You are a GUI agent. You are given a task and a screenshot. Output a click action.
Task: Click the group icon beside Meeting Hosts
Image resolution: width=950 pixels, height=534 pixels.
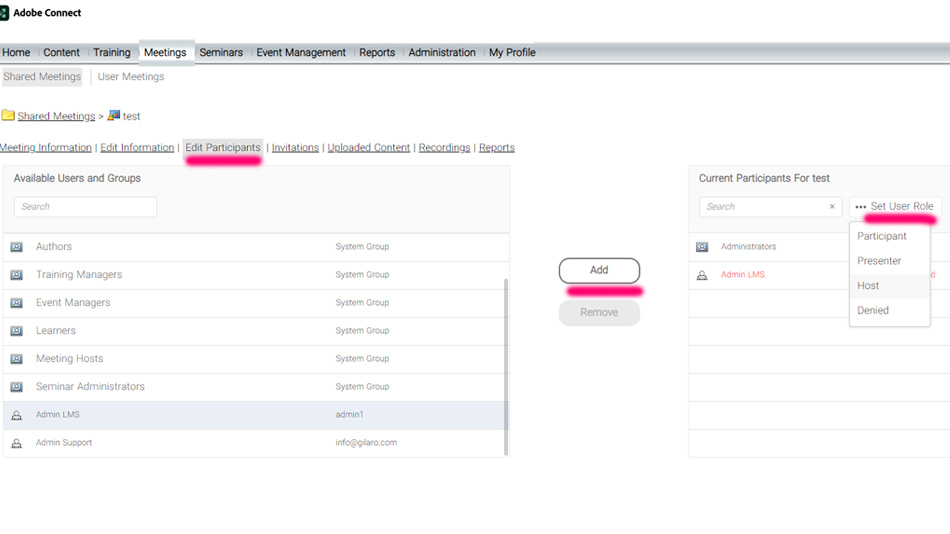tap(16, 359)
